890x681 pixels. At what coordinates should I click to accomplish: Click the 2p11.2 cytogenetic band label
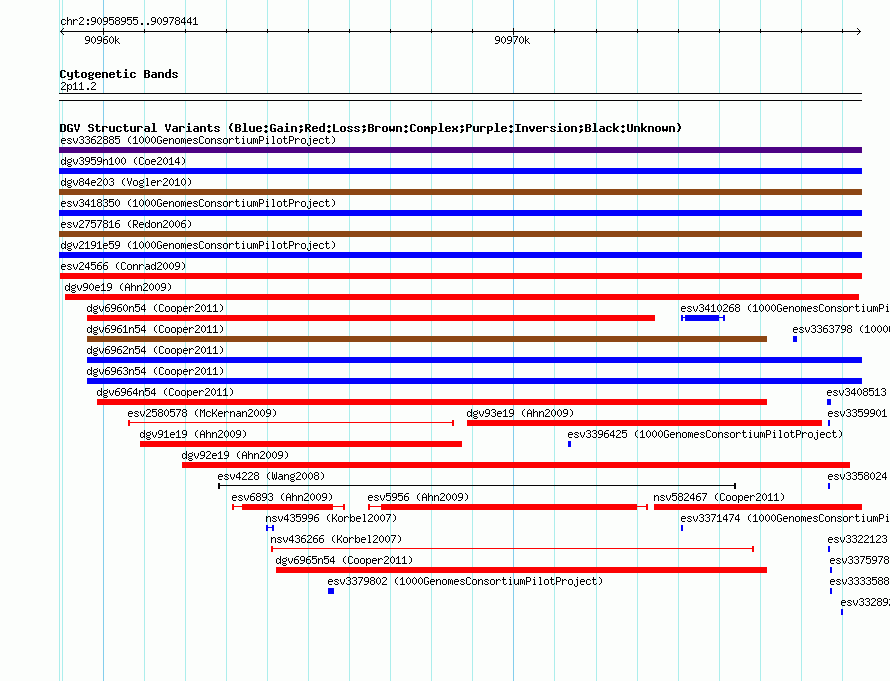(78, 86)
